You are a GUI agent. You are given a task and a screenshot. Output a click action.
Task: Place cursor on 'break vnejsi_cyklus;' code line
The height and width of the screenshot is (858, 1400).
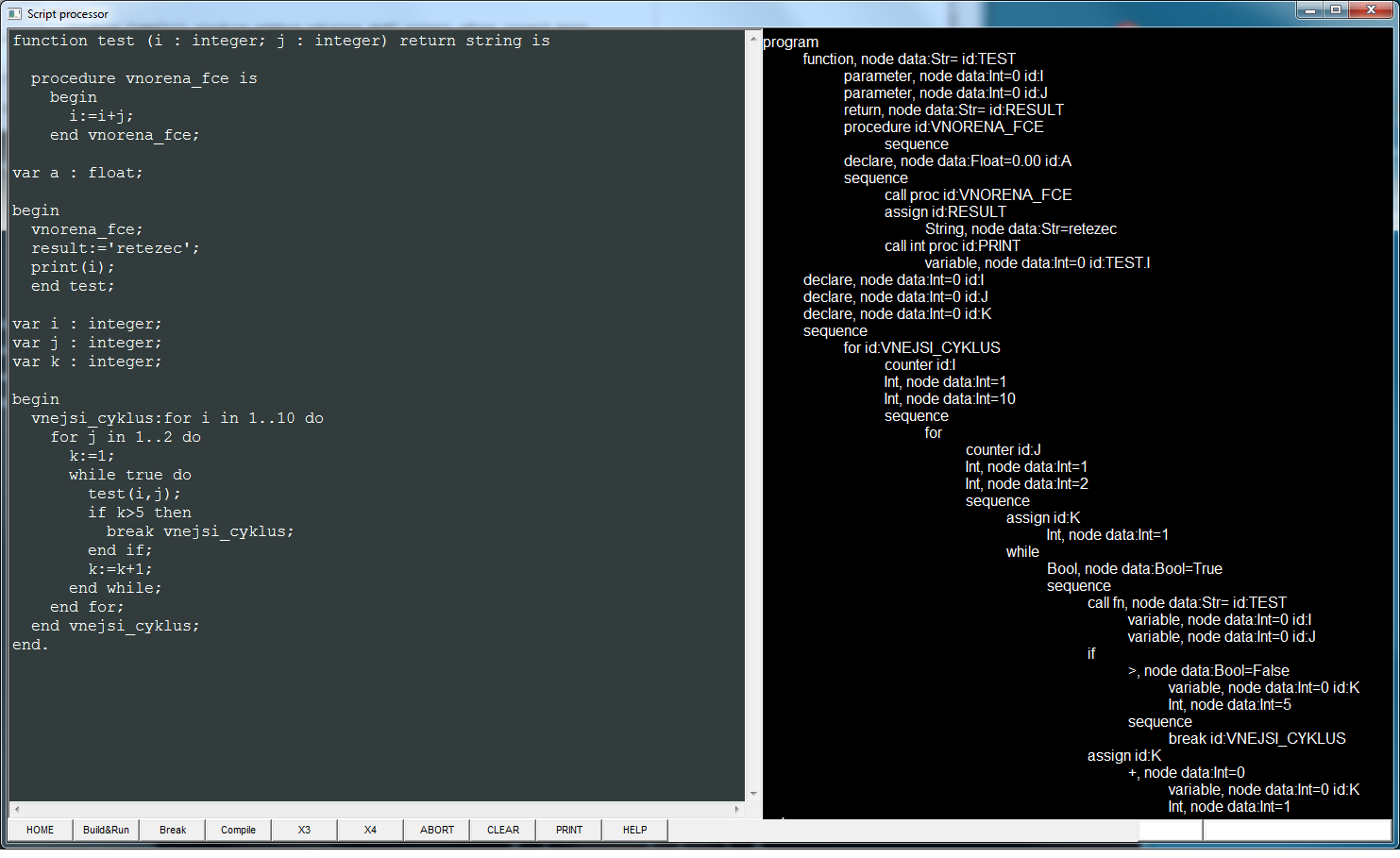(x=199, y=531)
